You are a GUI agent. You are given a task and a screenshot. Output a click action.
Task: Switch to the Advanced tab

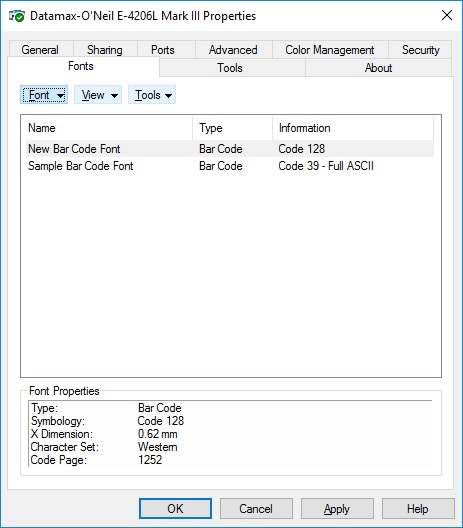coord(233,50)
